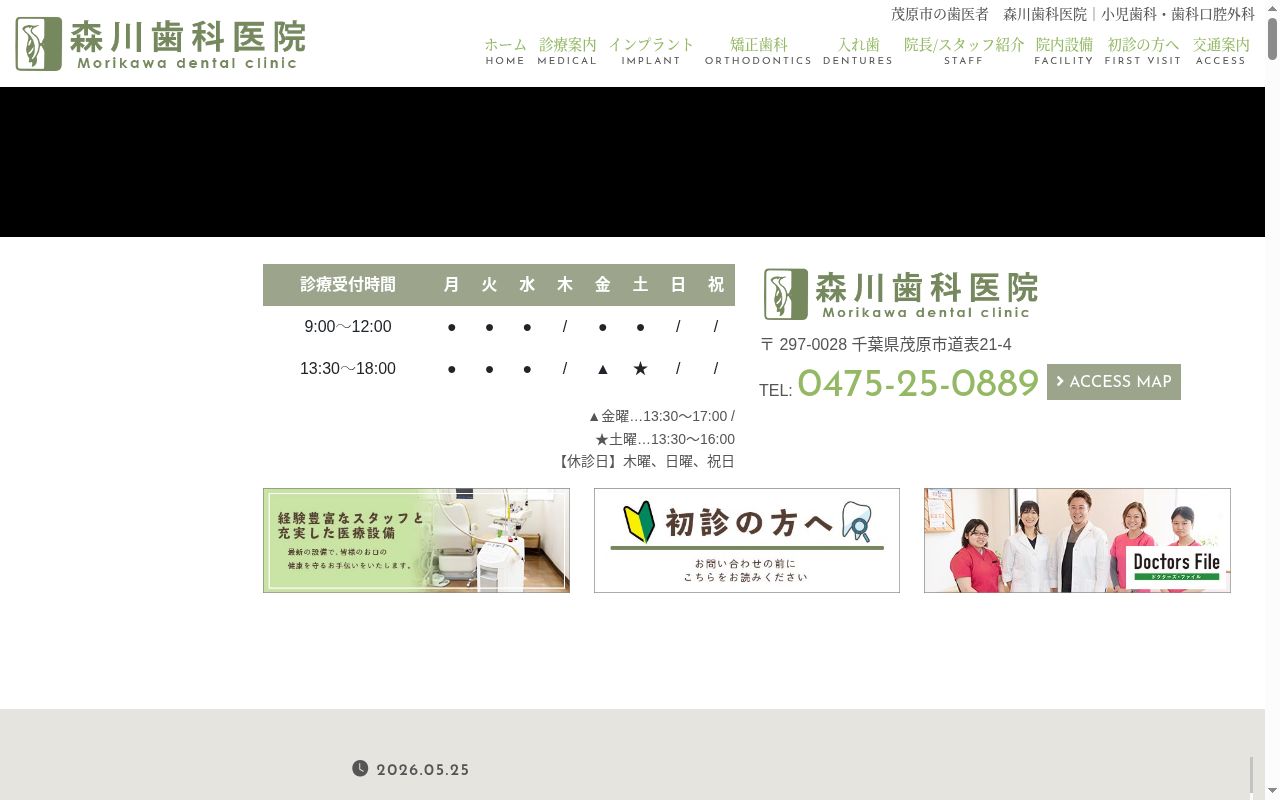Open the ホーム HOME menu item
The width and height of the screenshot is (1280, 800).
(505, 51)
